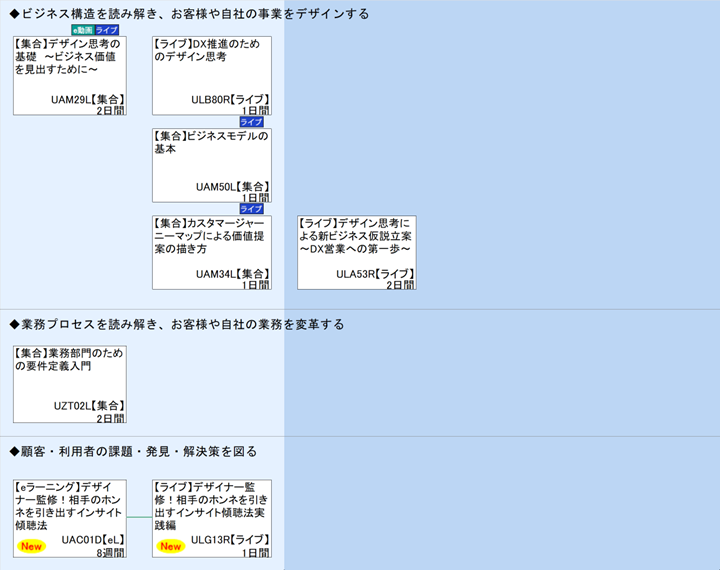Viewport: 720px width, 570px height.
Task: Click the ライブ badge above カスタマージャーニーマップ card
Action: (x=252, y=209)
